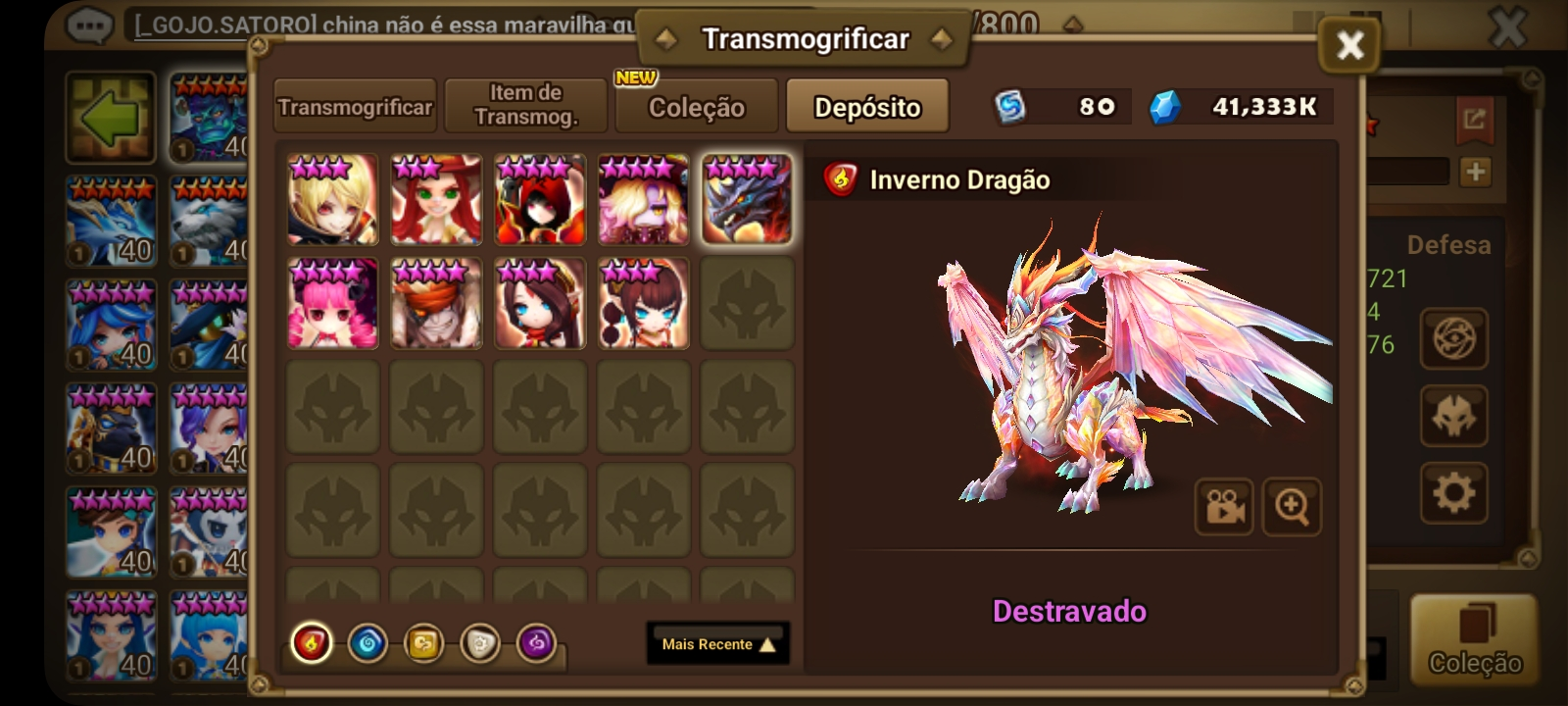Viewport: 1568px width, 706px height.
Task: Click the green back arrow icon
Action: (x=111, y=118)
